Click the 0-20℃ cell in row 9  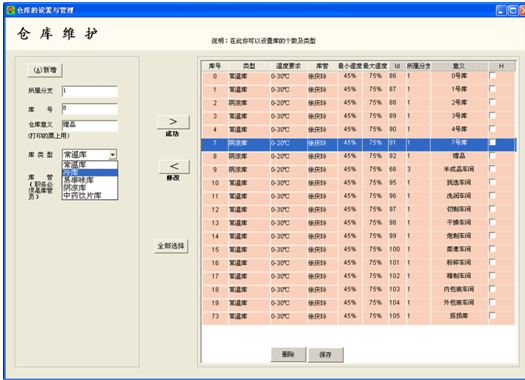[288, 170]
